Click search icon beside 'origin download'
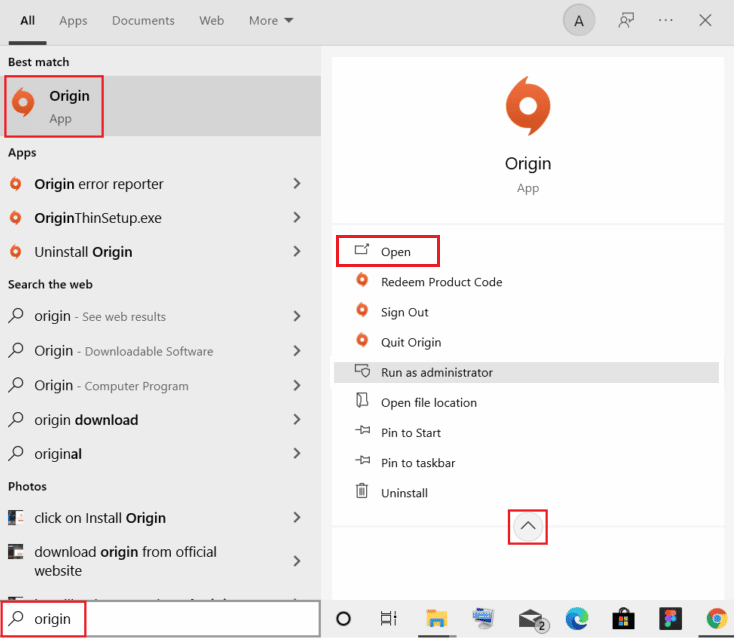 tap(15, 419)
